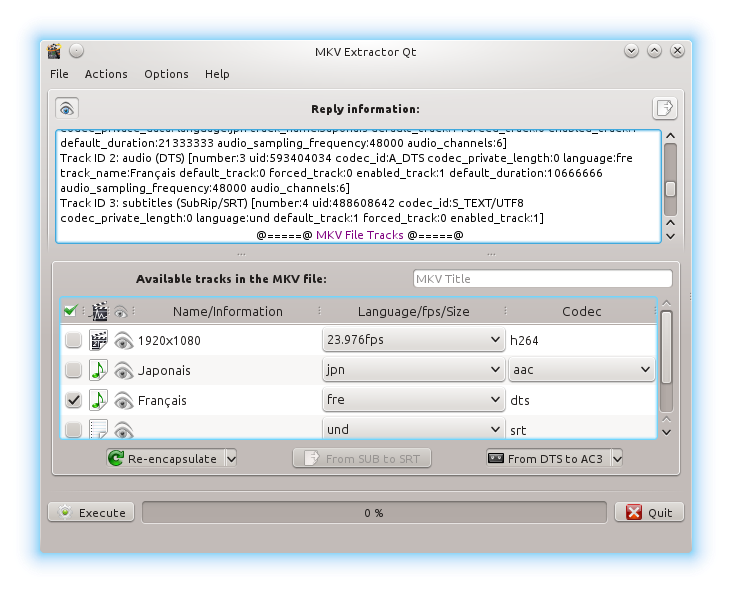Click the audio note icon for Japonais

pyautogui.click(x=99, y=370)
